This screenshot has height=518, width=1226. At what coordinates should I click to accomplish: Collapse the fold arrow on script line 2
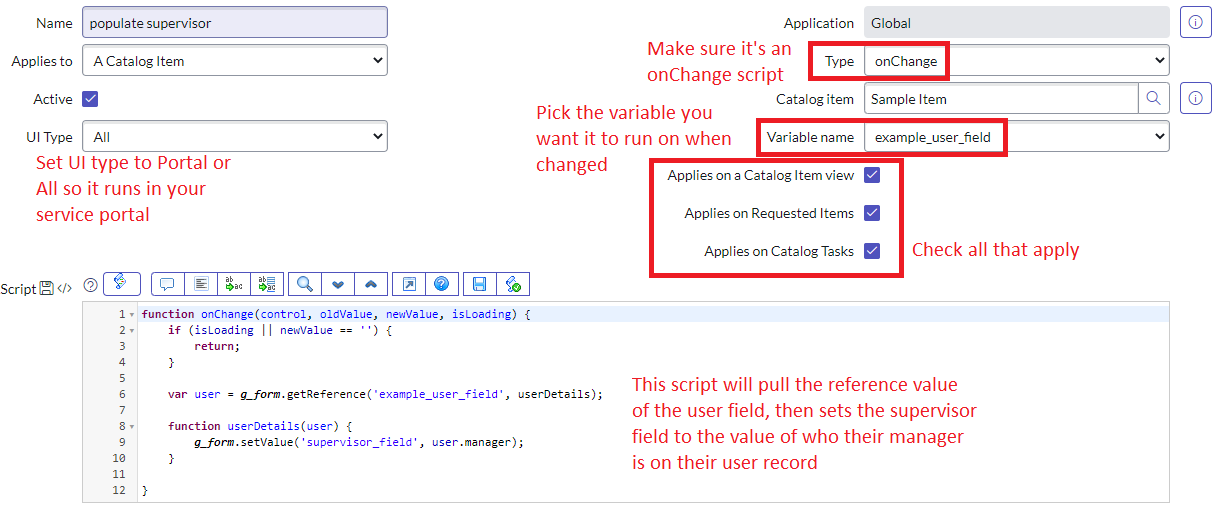point(132,330)
